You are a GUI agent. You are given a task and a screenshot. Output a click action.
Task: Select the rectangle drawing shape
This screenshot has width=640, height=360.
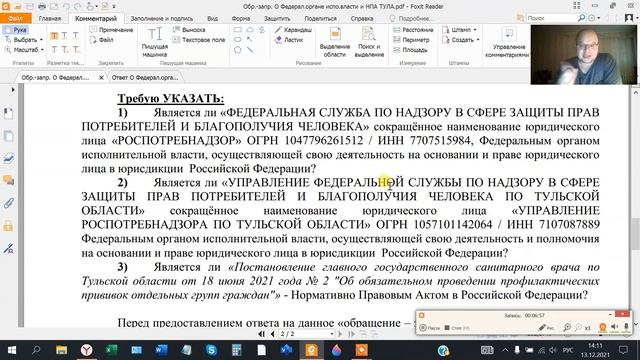[238, 30]
